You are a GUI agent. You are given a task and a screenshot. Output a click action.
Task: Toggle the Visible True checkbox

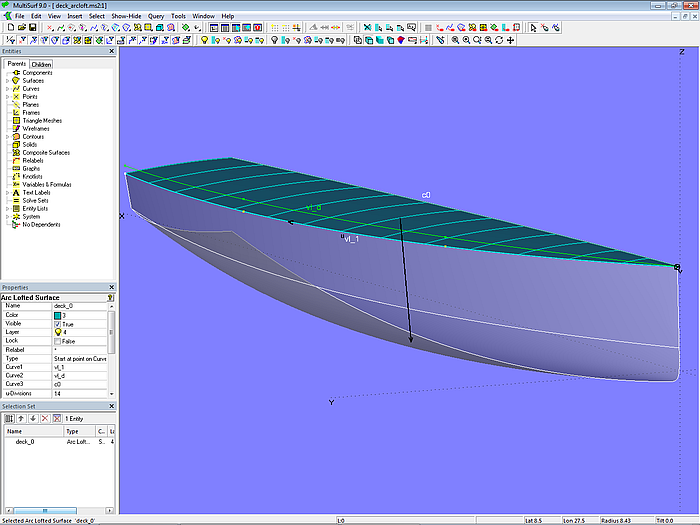57,324
